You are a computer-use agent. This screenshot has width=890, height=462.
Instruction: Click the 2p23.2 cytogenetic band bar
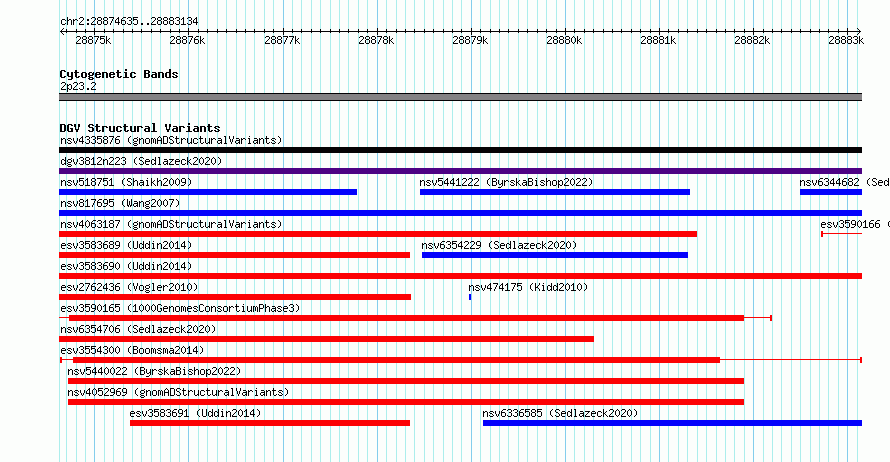coord(460,97)
